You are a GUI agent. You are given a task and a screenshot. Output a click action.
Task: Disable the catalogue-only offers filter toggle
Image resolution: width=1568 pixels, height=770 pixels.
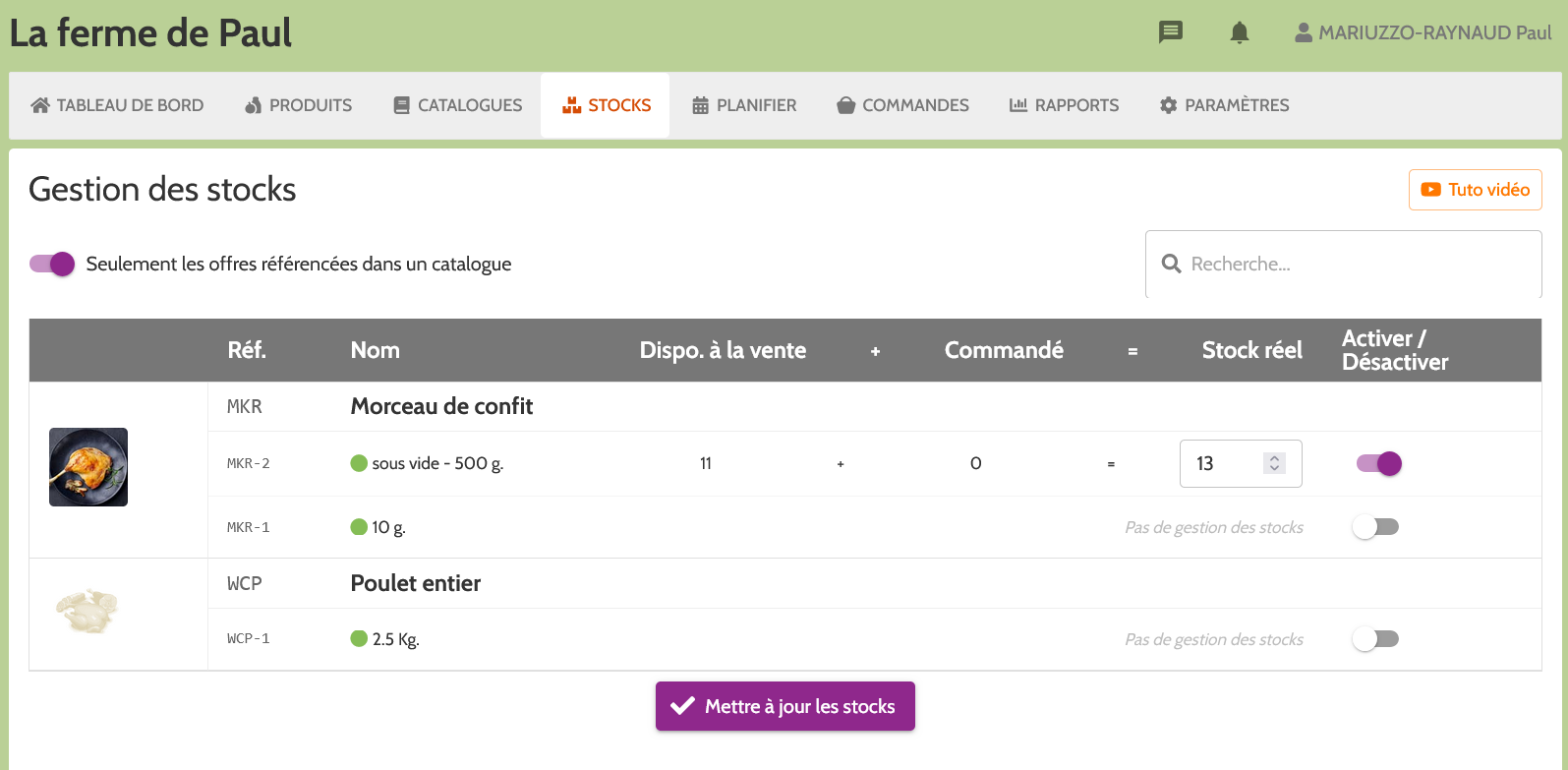51,264
